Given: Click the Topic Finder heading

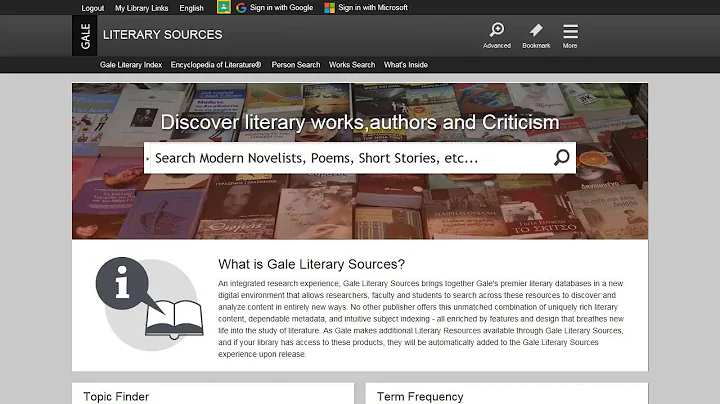Looking at the screenshot, I should [x=116, y=396].
